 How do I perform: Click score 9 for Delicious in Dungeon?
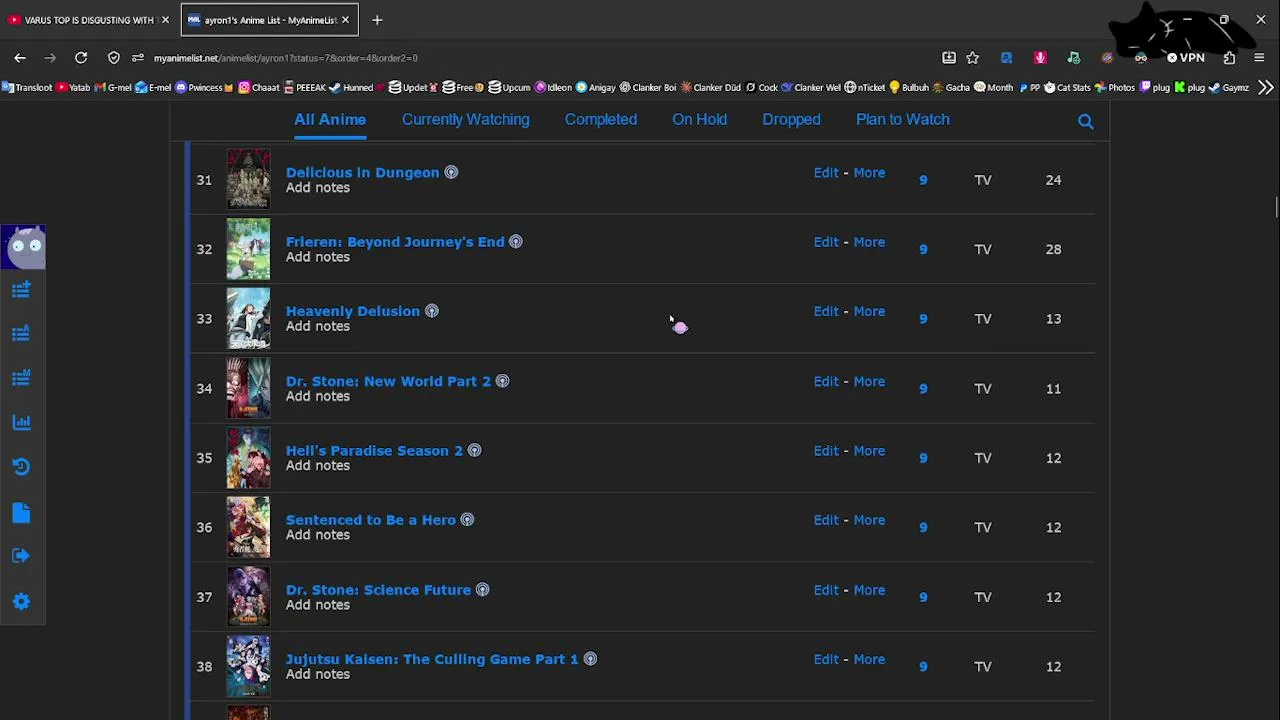(923, 180)
